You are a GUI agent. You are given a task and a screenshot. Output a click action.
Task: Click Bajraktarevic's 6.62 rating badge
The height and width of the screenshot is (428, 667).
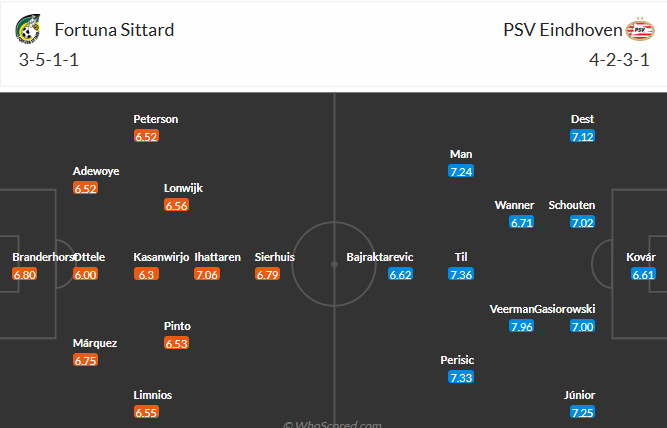point(401,275)
